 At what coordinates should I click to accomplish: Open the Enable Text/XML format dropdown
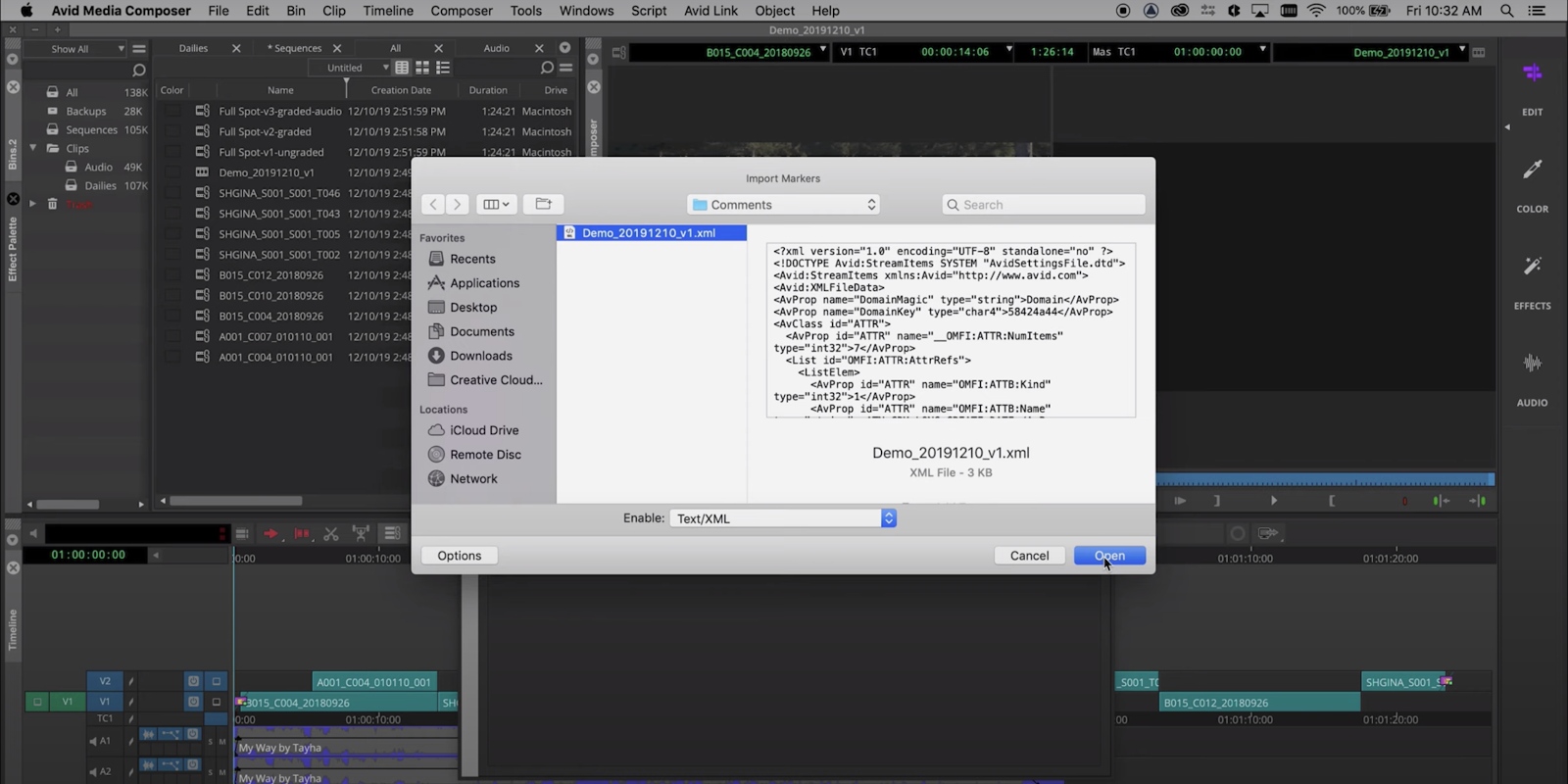[783, 518]
